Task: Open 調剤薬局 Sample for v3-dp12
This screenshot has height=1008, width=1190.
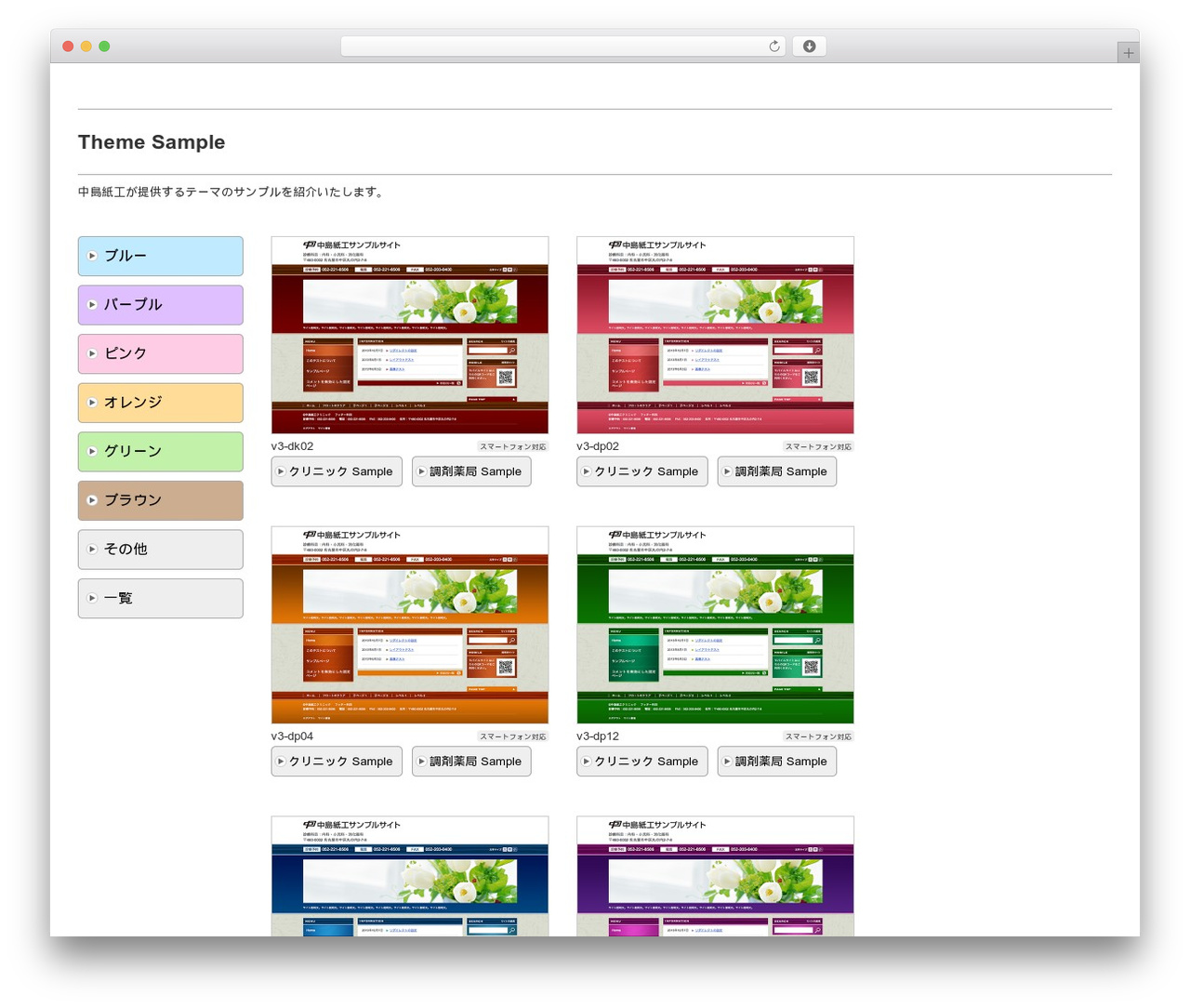Action: 777,762
